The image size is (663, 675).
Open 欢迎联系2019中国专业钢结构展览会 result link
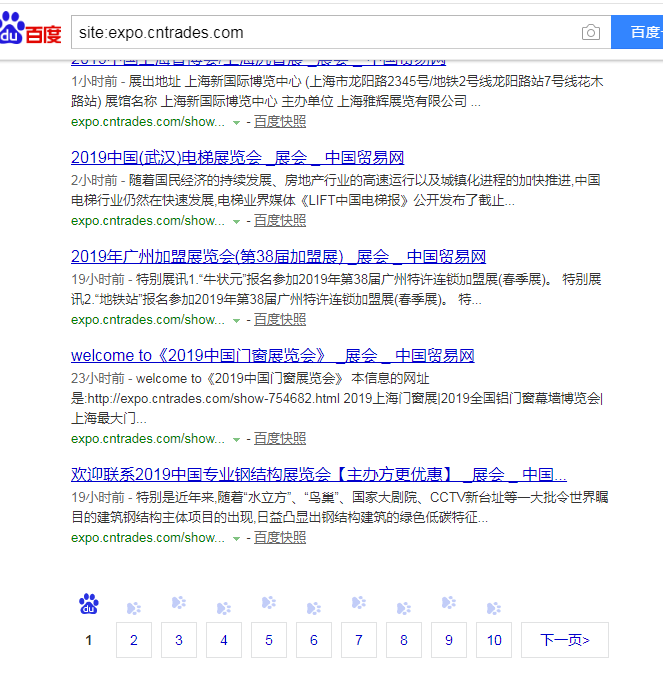tap(318, 474)
